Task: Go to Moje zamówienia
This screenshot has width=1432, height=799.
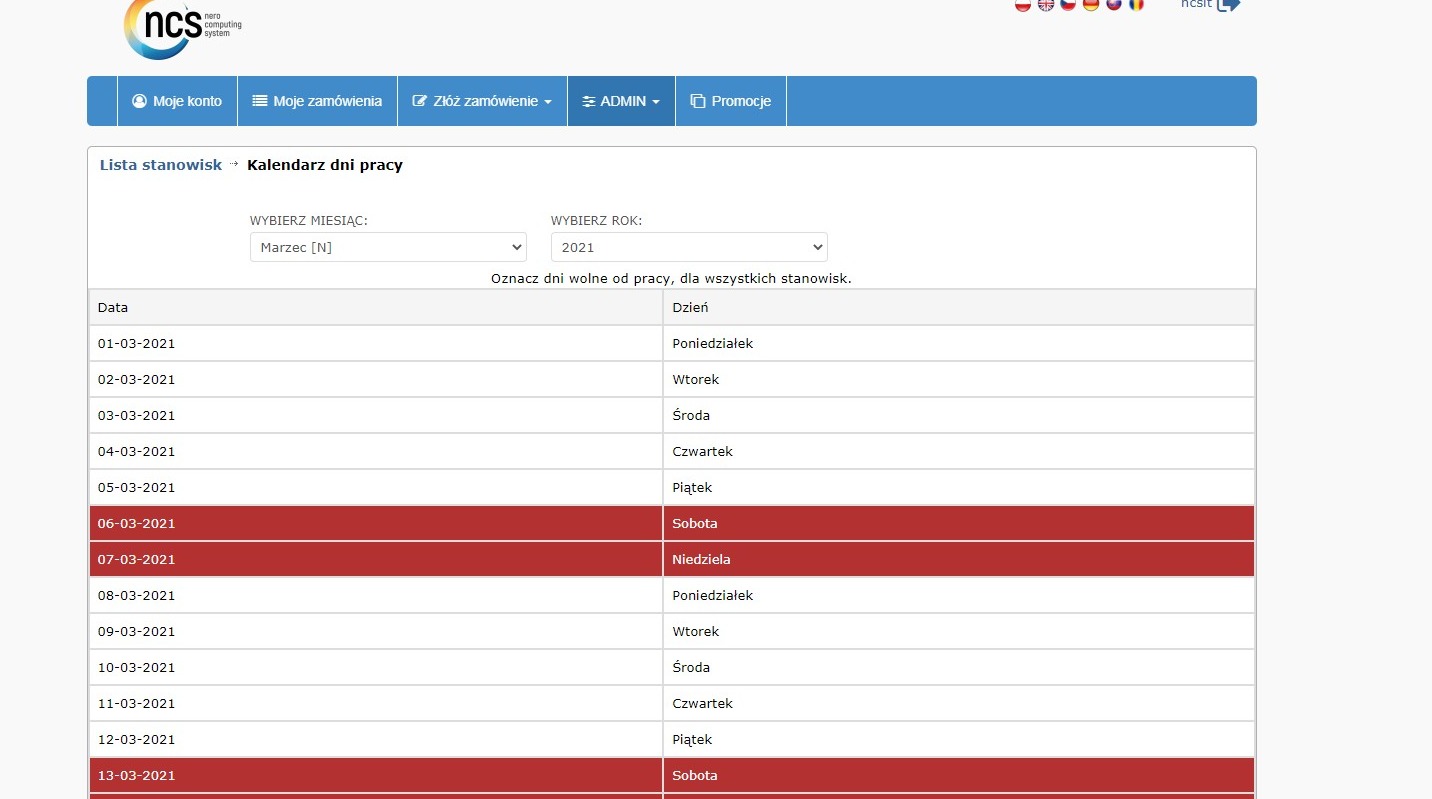Action: pos(317,101)
